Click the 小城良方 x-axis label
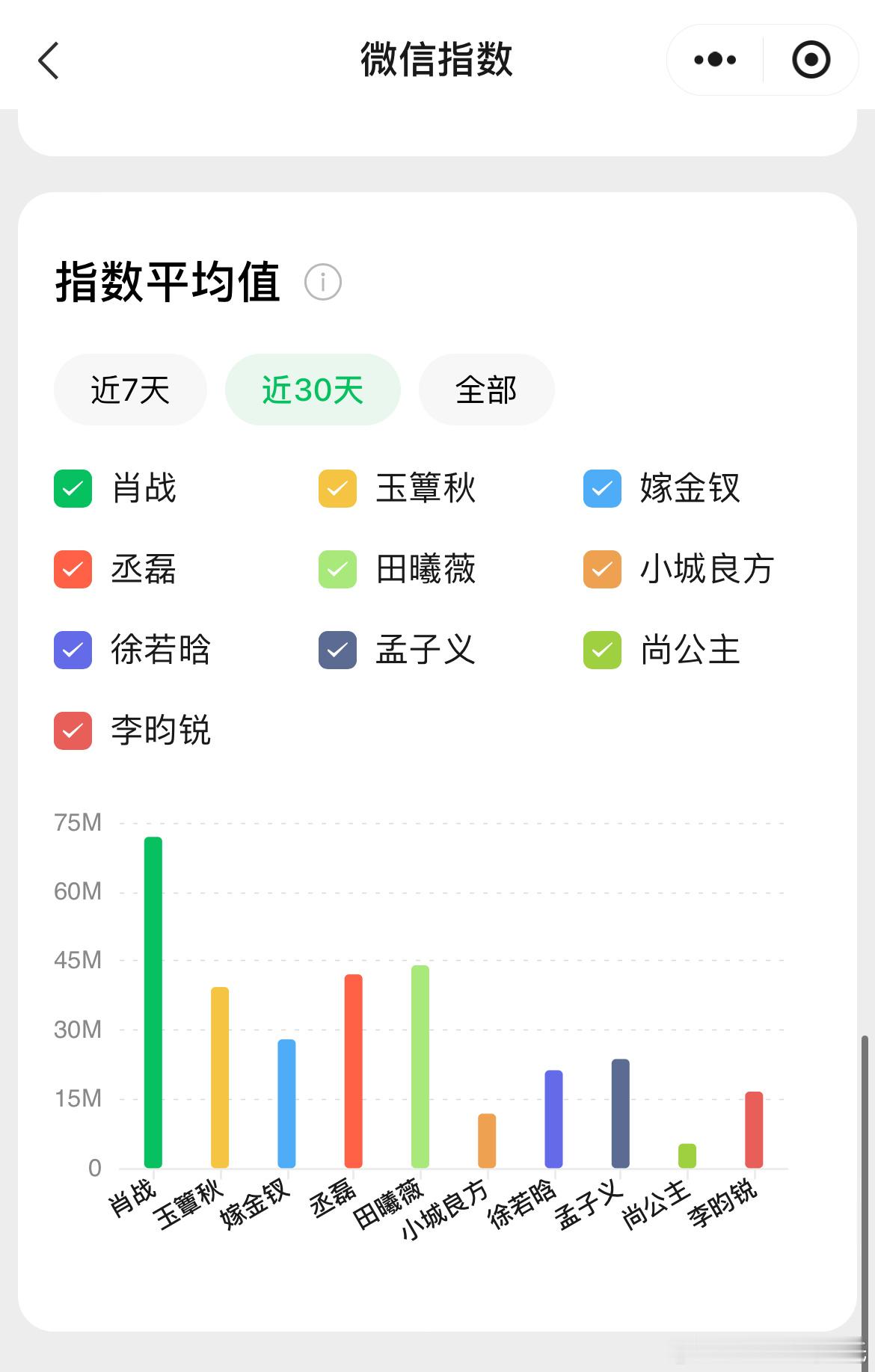 point(444,1211)
